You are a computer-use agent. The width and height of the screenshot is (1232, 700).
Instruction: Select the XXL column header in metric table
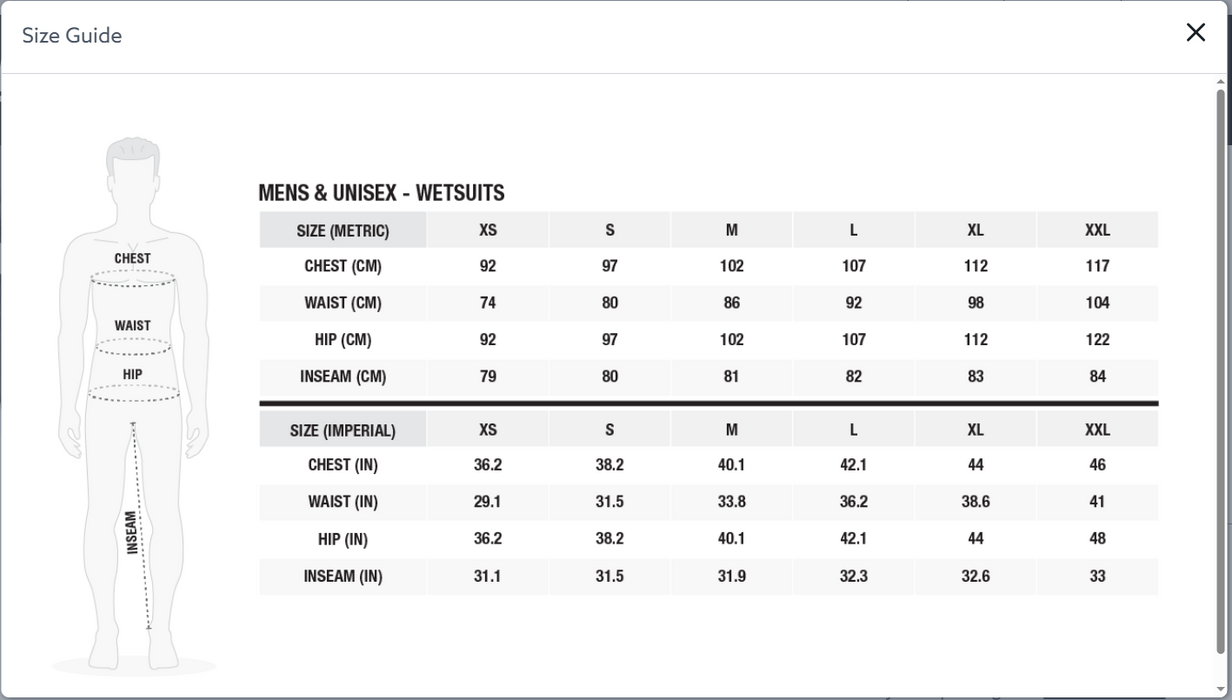[x=1097, y=230]
